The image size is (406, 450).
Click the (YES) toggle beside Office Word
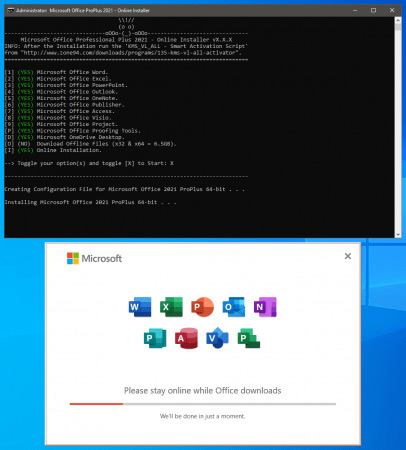pos(25,72)
